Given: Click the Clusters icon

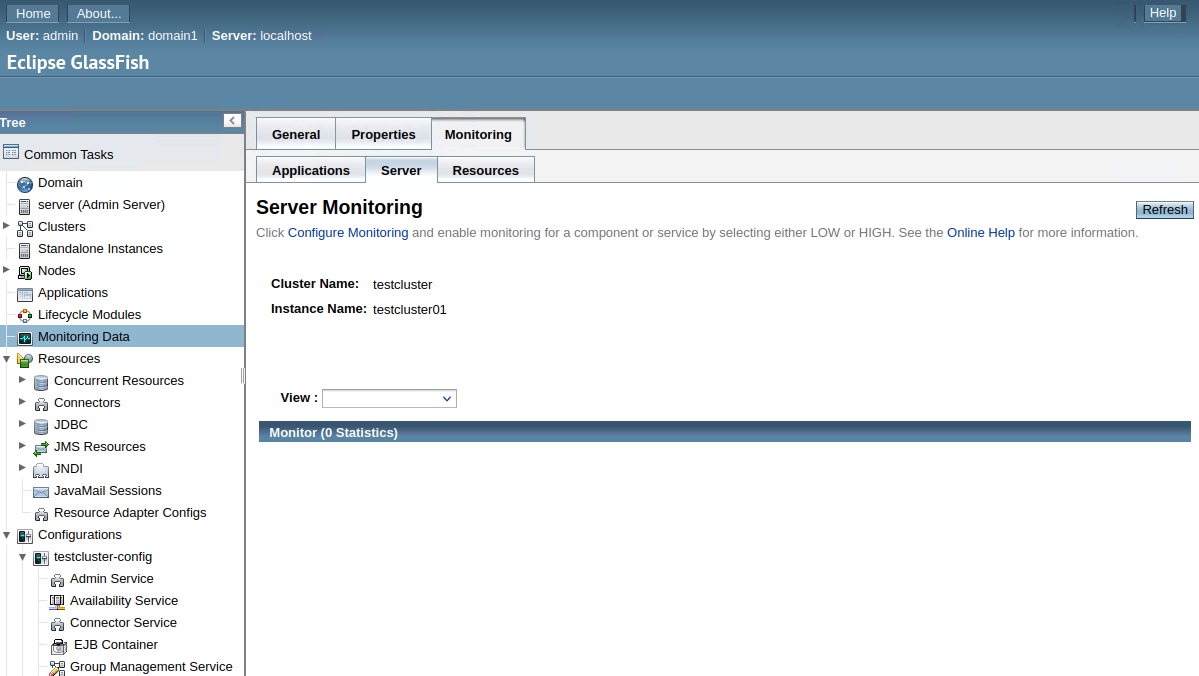Looking at the screenshot, I should tap(24, 228).
